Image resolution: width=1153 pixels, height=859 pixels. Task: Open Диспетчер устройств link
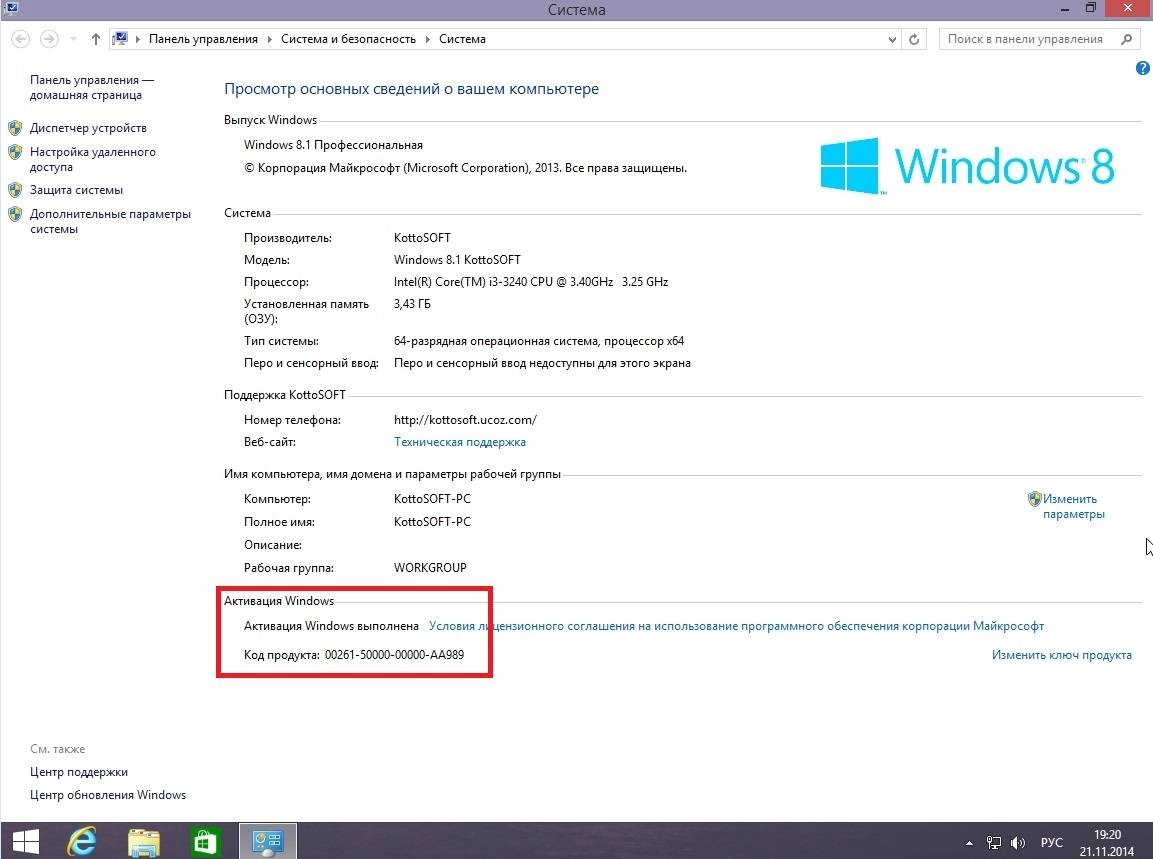(x=88, y=128)
